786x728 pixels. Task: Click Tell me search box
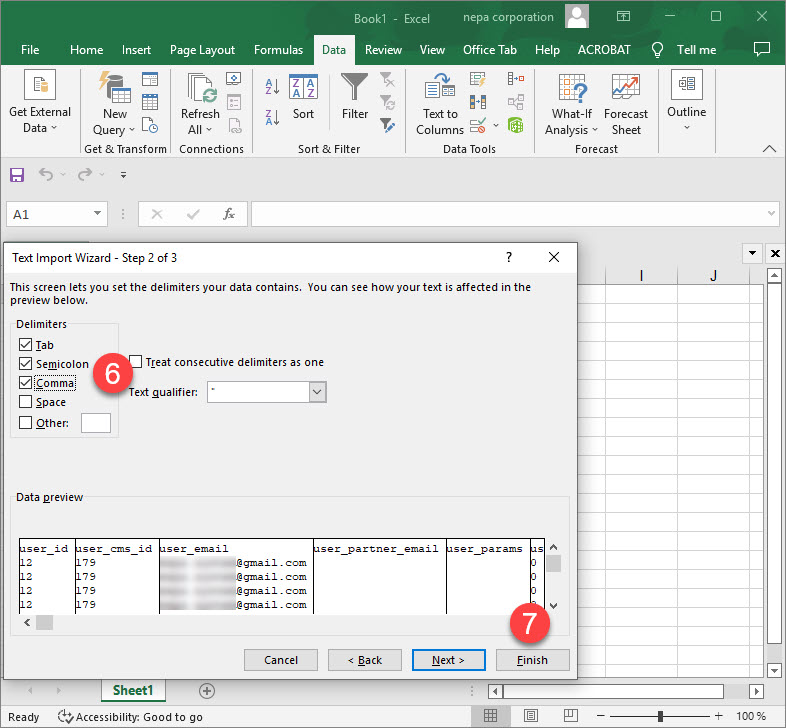(x=696, y=50)
